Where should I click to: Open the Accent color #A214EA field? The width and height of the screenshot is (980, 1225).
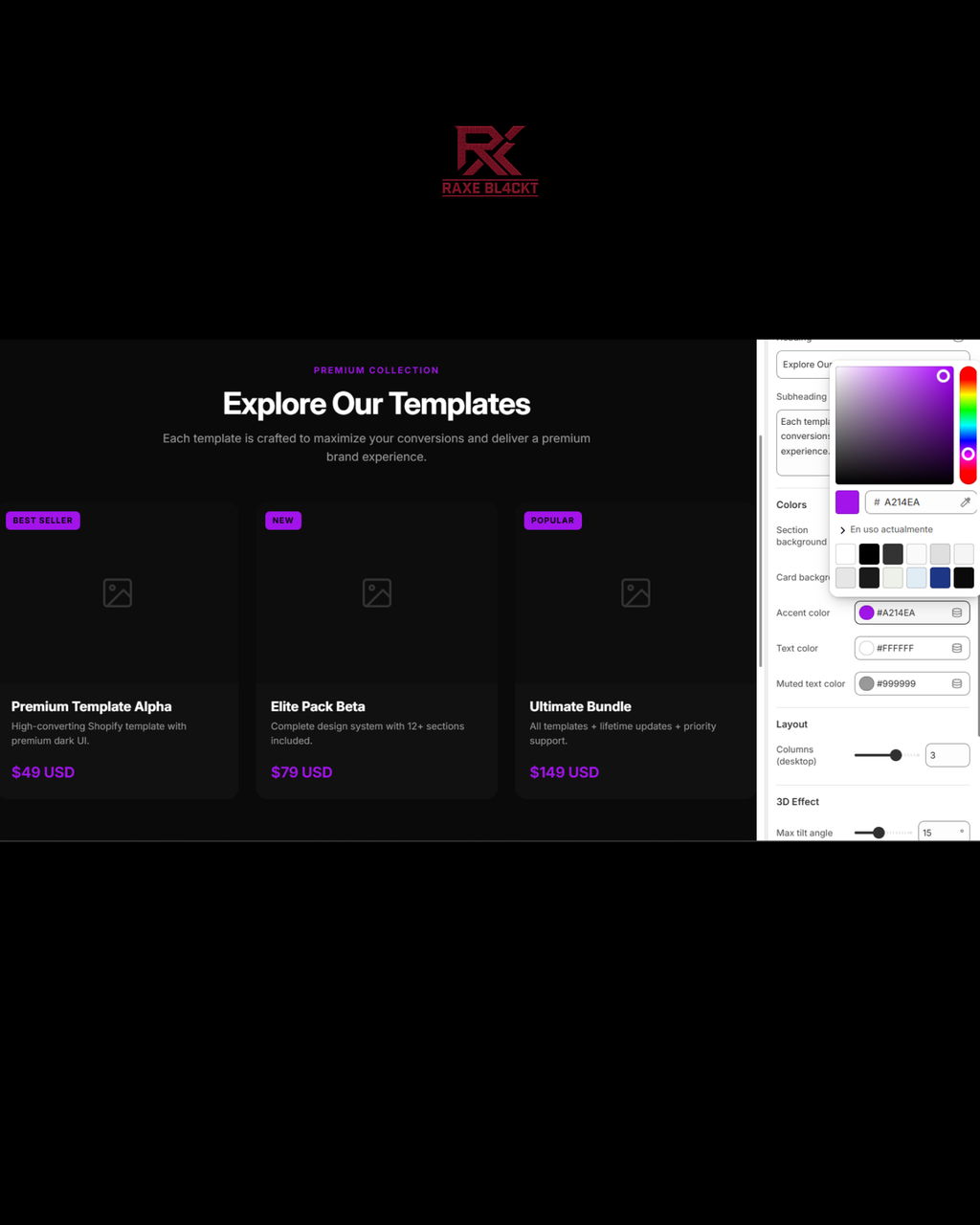pyautogui.click(x=912, y=612)
